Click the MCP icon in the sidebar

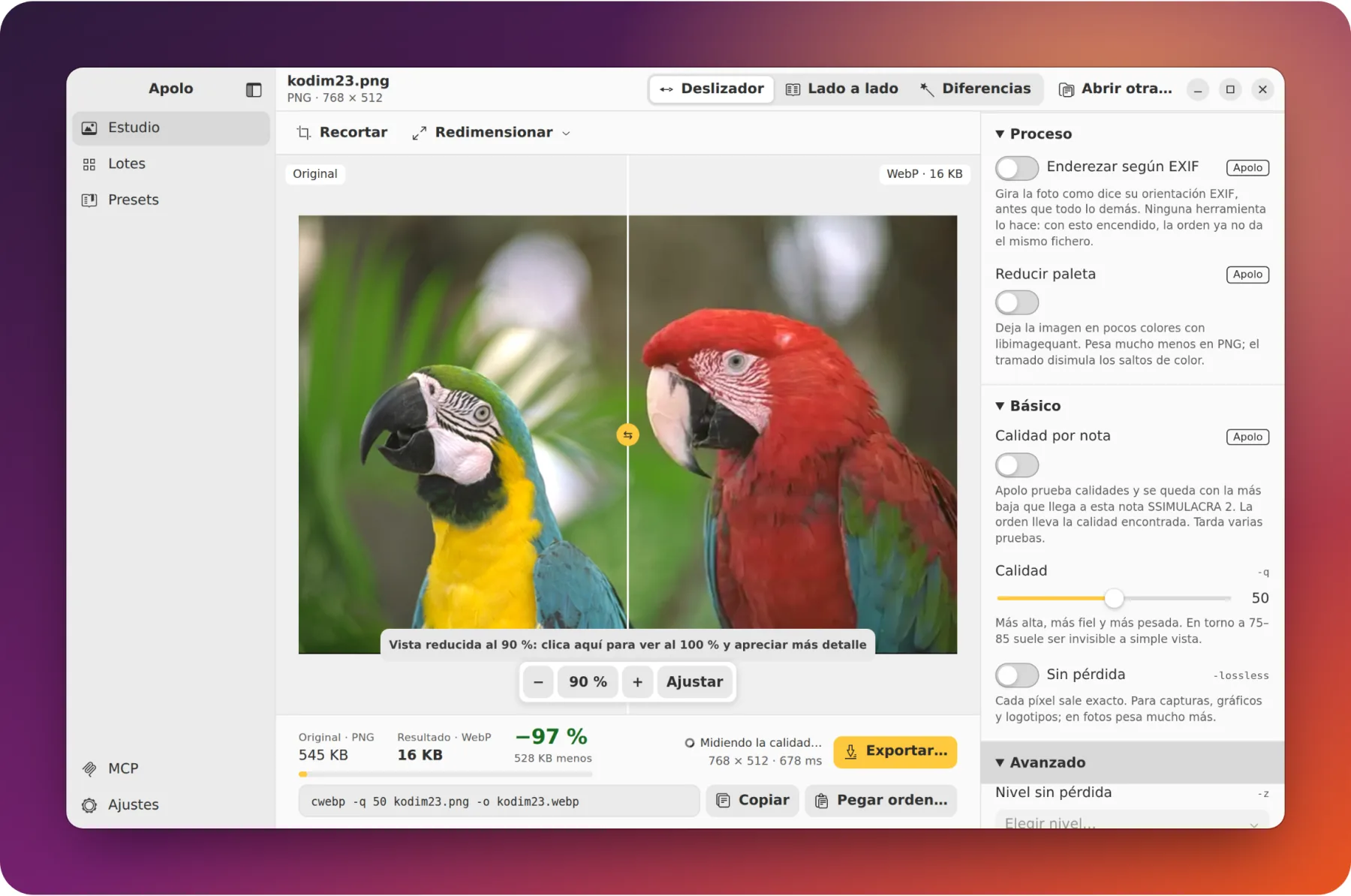pyautogui.click(x=89, y=769)
